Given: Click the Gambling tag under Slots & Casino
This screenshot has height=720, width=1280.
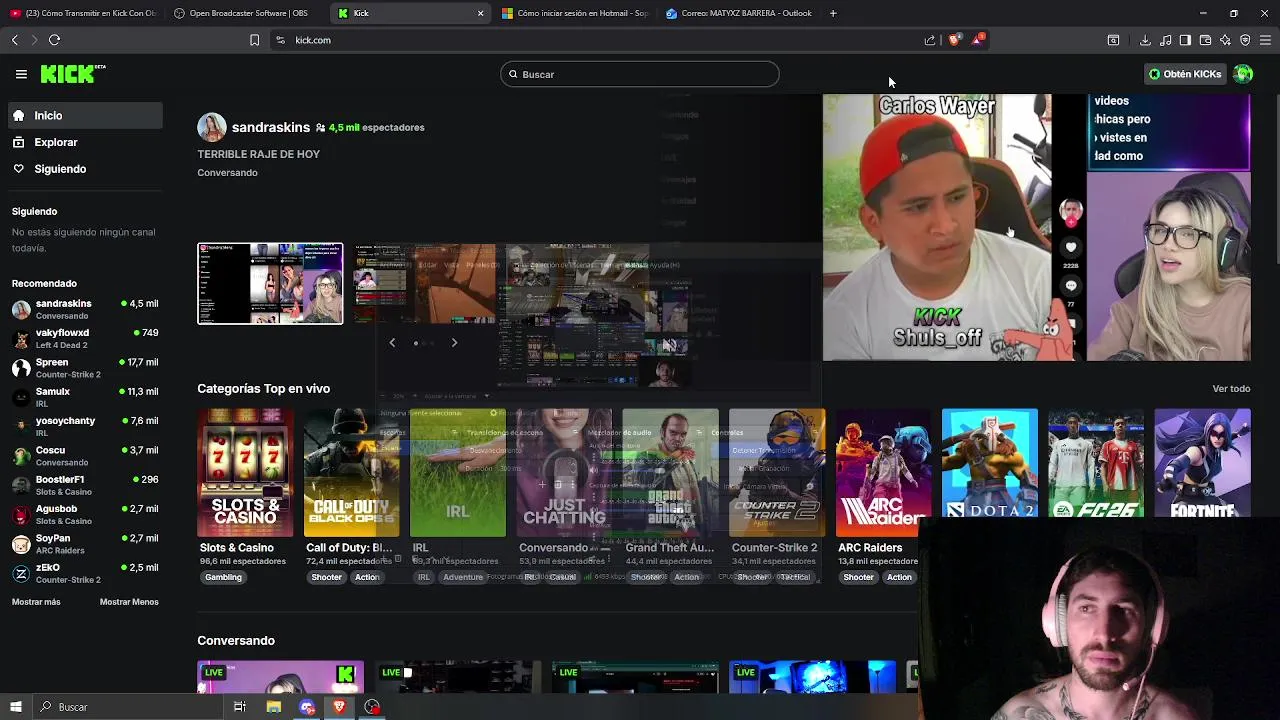Looking at the screenshot, I should (223, 577).
